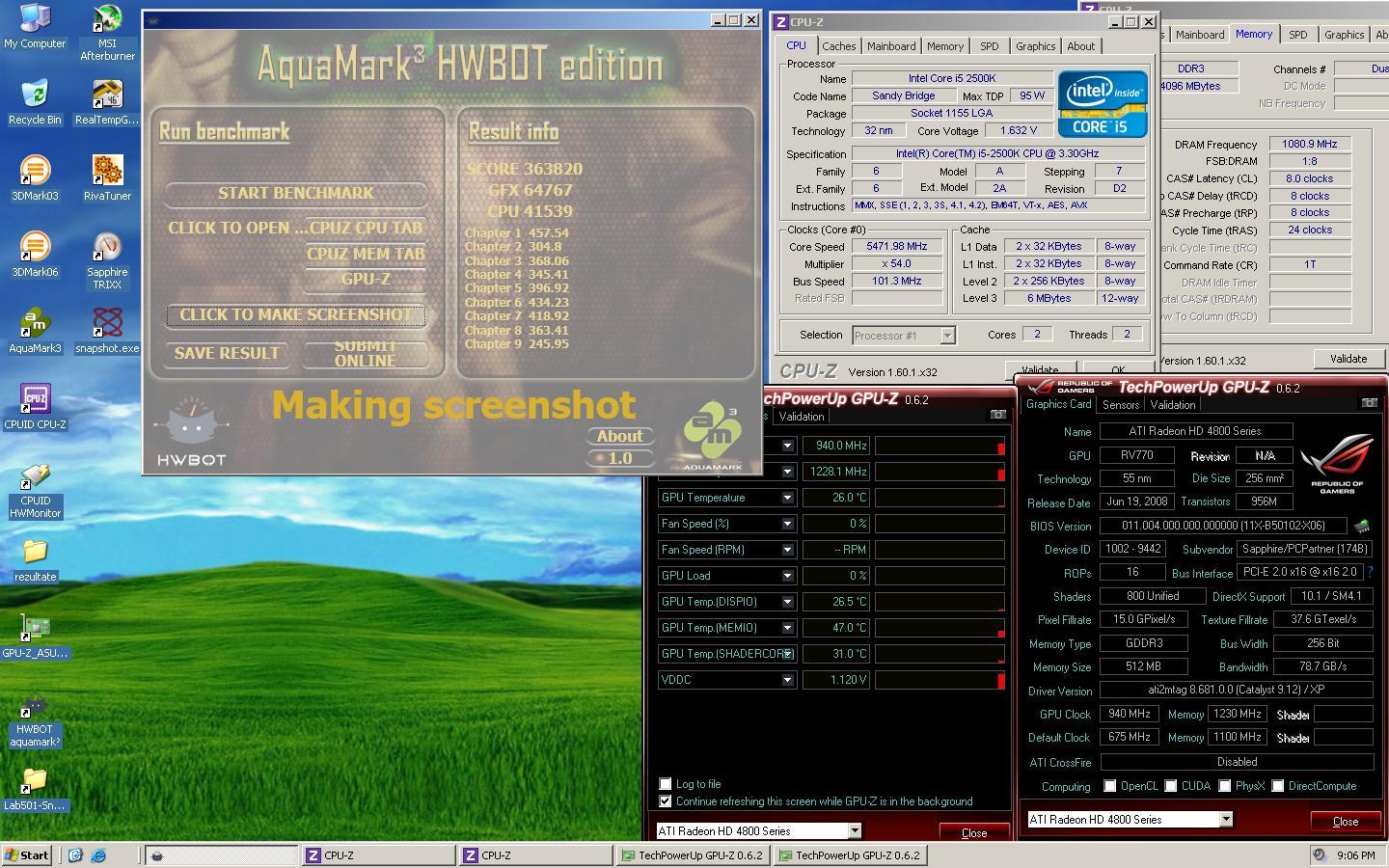Click SUBMIT ONLINE in AquaMark

[366, 354]
